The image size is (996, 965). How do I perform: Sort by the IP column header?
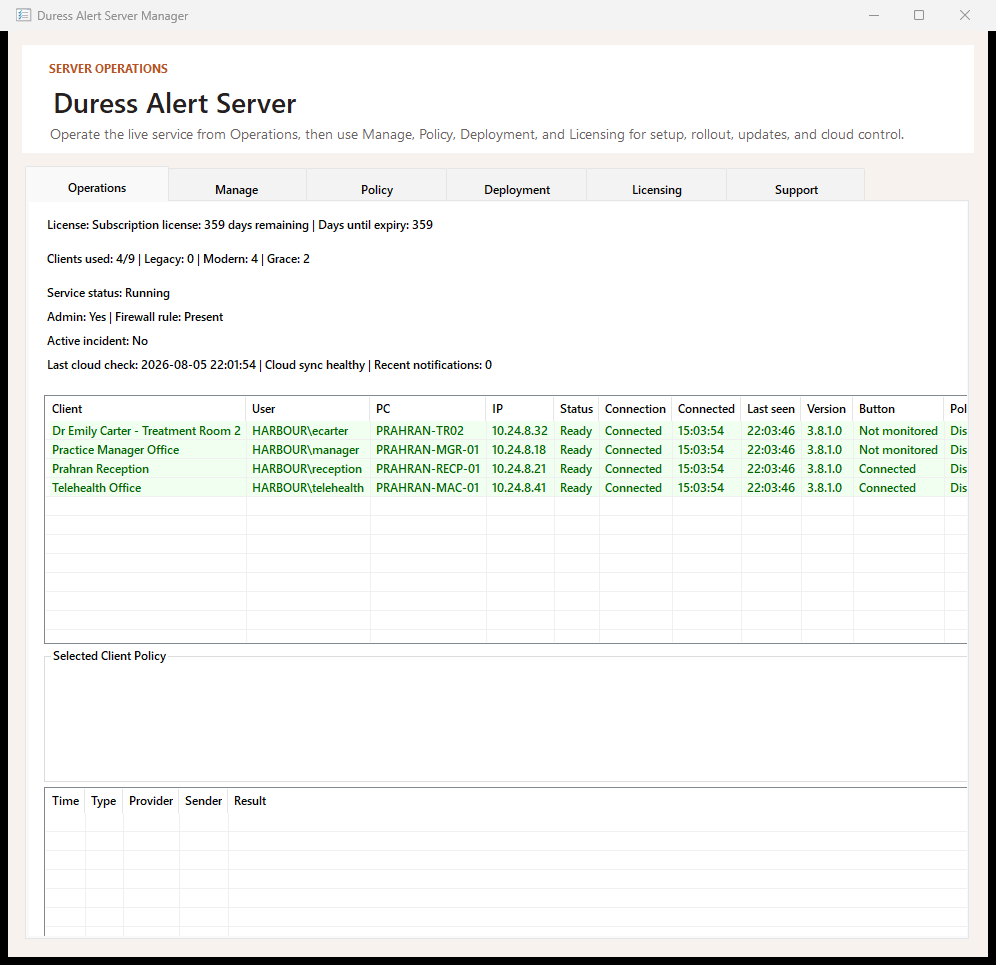tap(520, 408)
